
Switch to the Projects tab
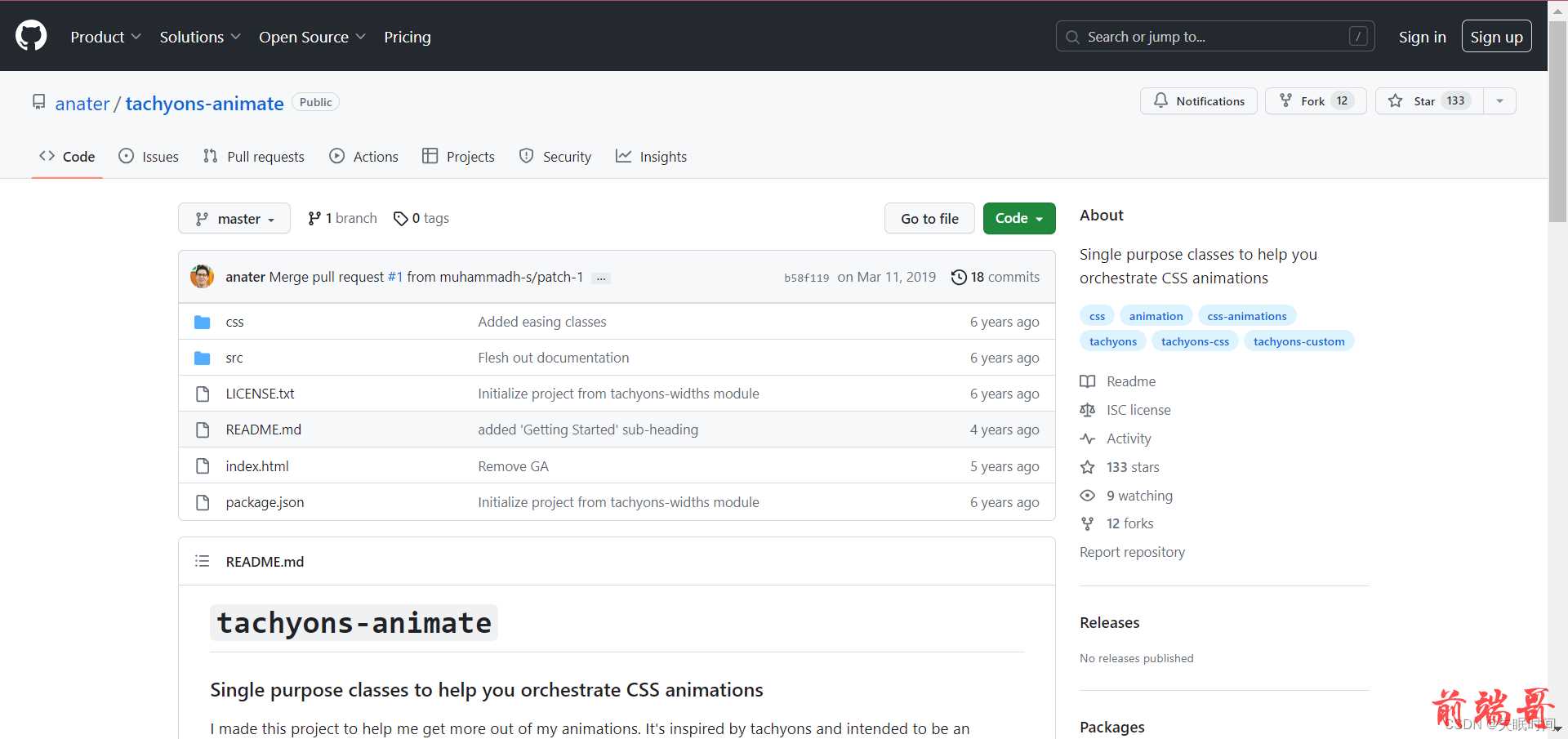[459, 156]
